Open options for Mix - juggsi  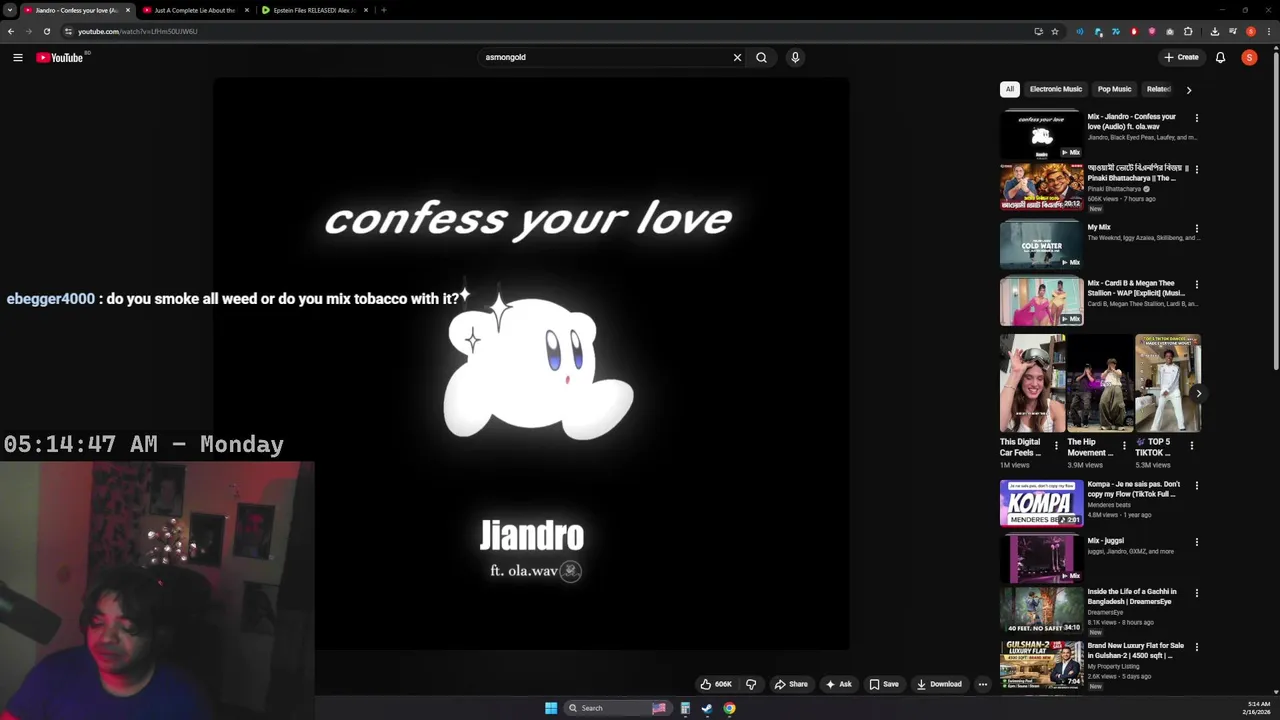(x=1196, y=542)
